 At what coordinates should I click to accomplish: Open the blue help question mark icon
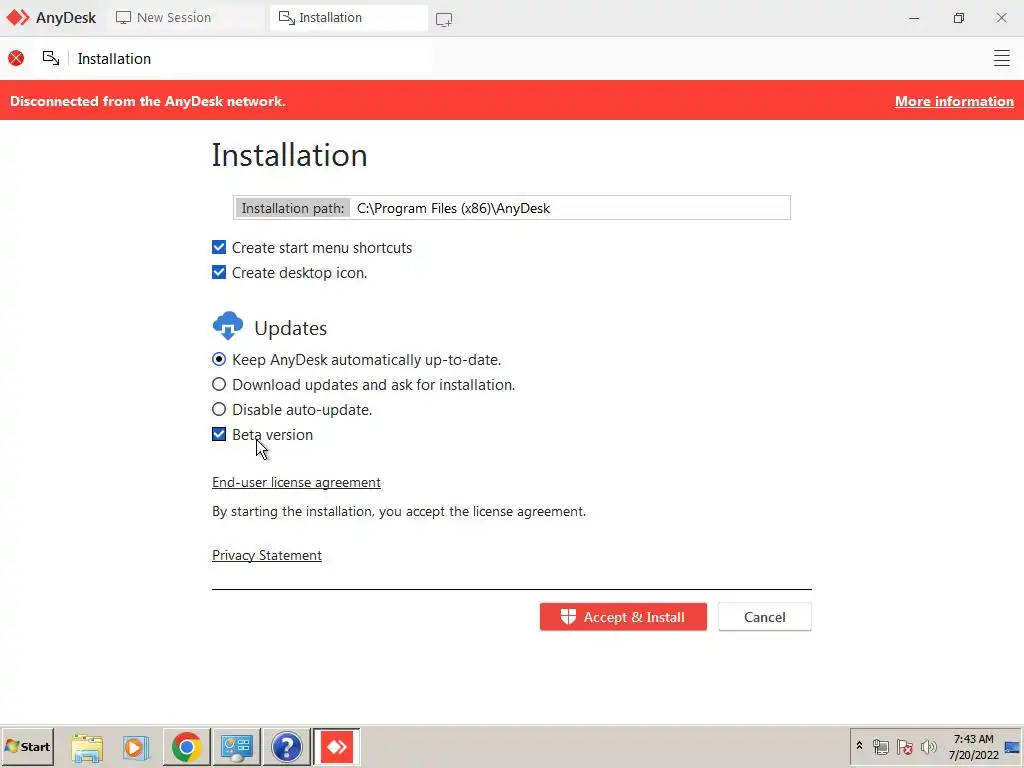287,747
